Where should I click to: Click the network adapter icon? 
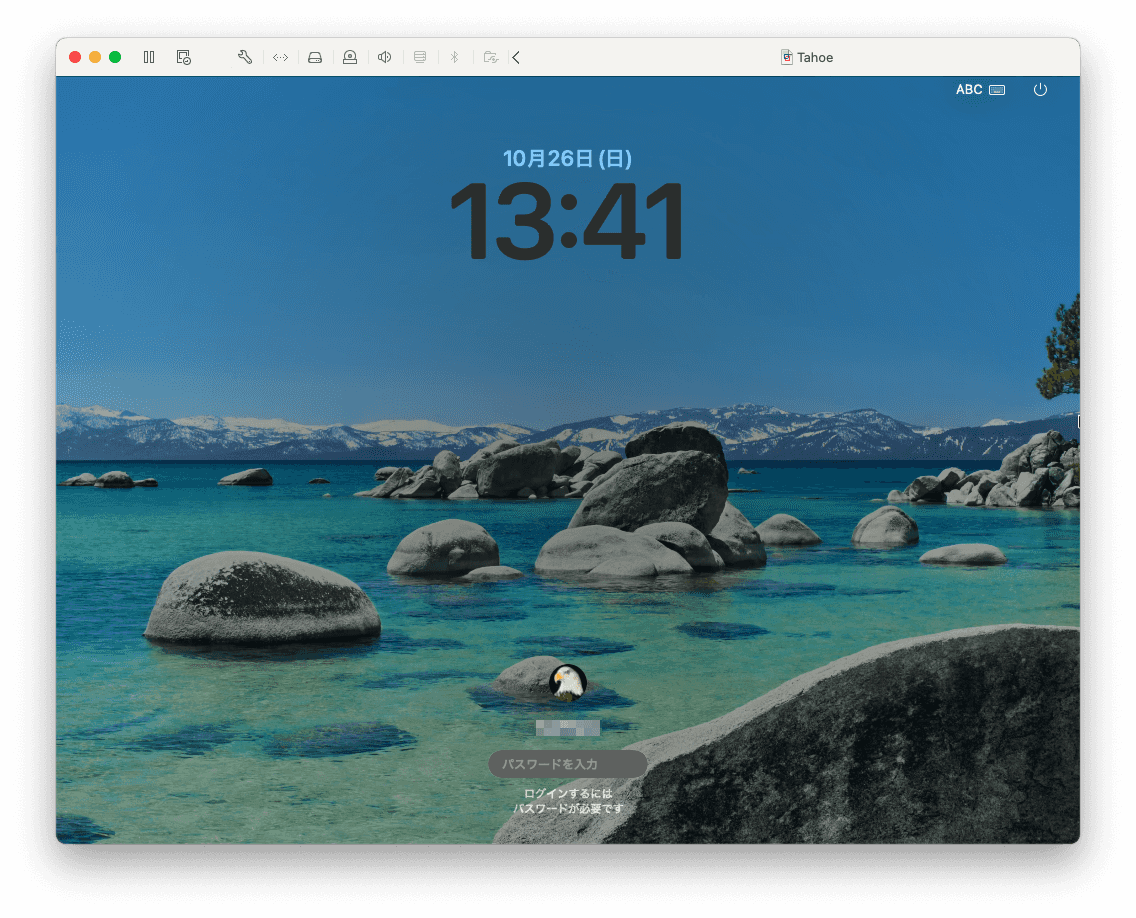280,57
